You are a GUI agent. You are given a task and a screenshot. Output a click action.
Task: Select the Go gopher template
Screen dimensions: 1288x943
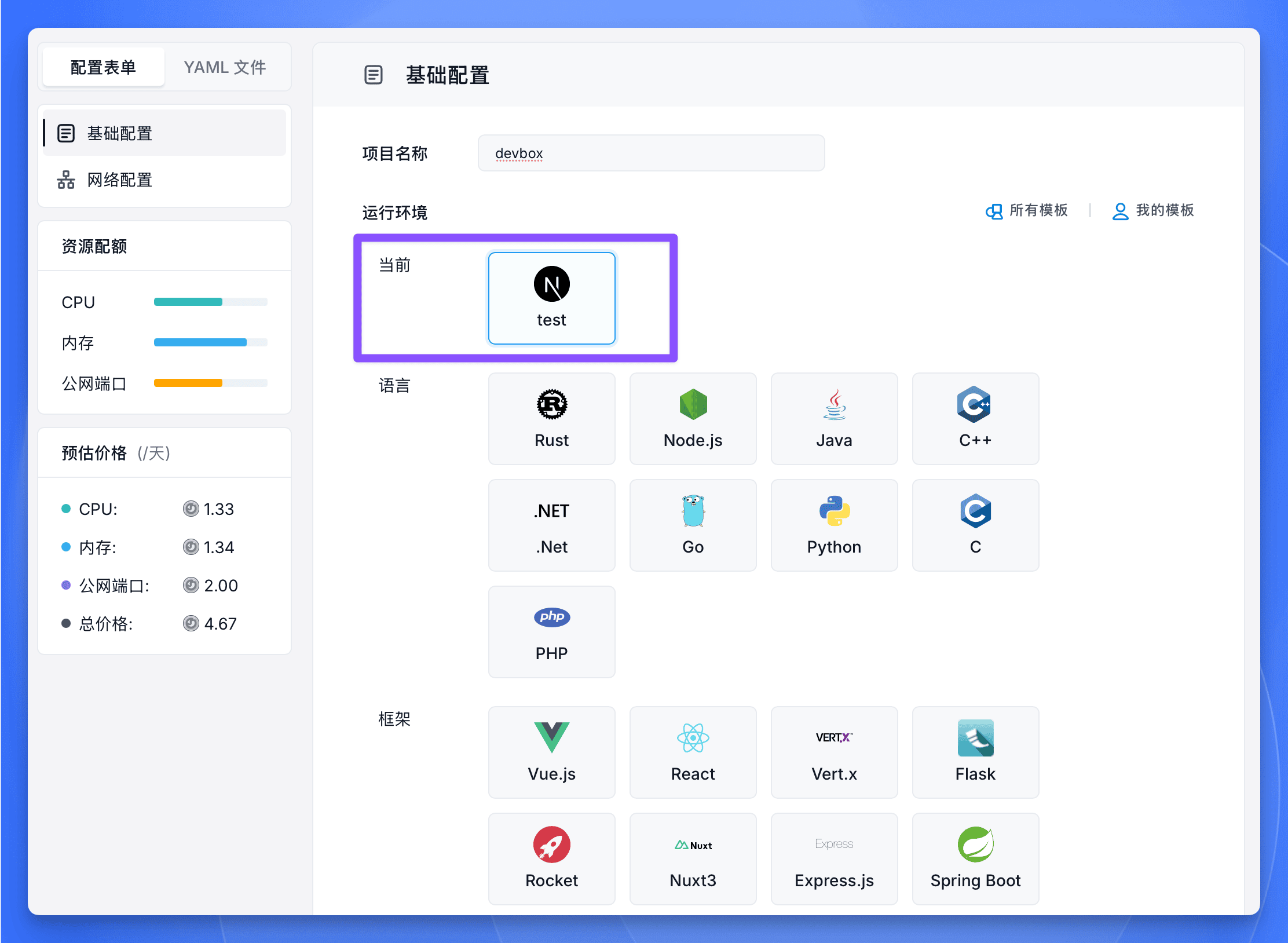pyautogui.click(x=693, y=525)
